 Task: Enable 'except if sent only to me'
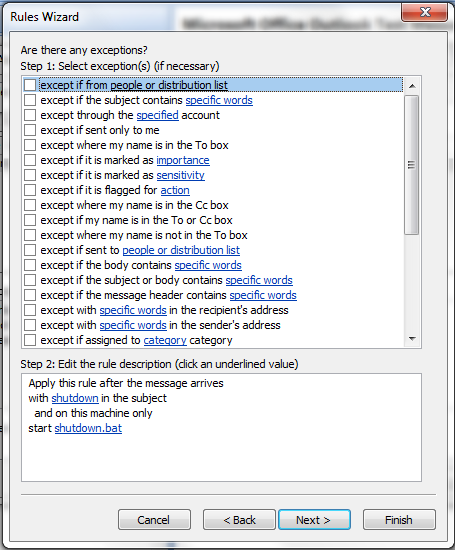point(30,130)
